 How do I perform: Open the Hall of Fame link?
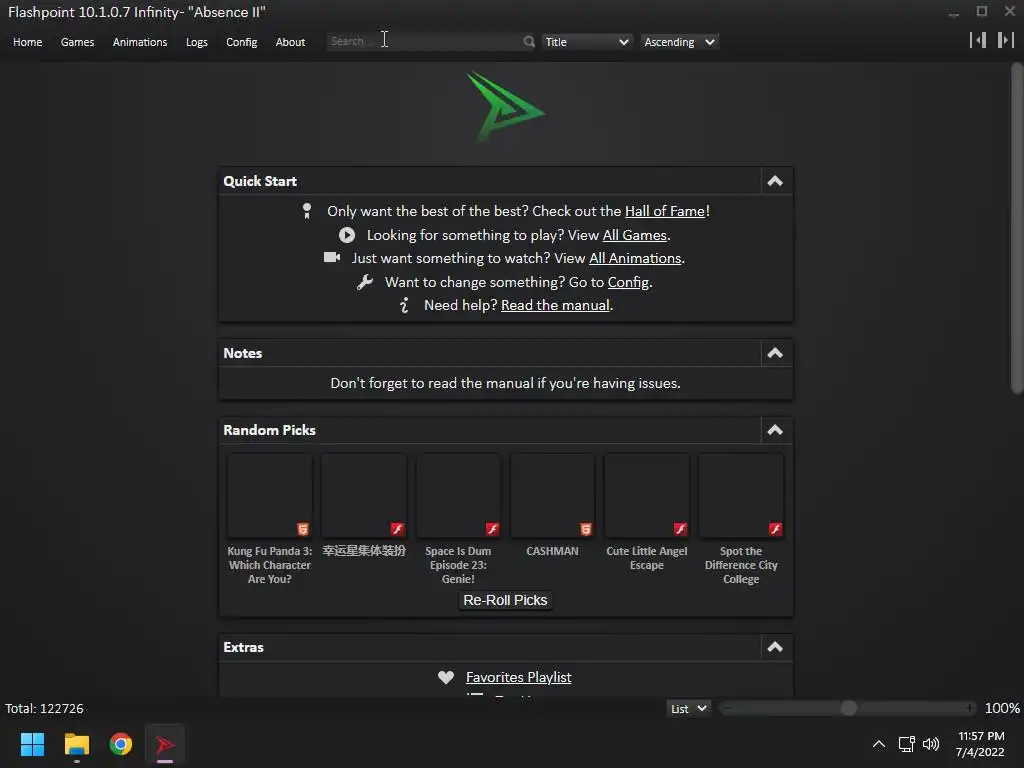(665, 211)
